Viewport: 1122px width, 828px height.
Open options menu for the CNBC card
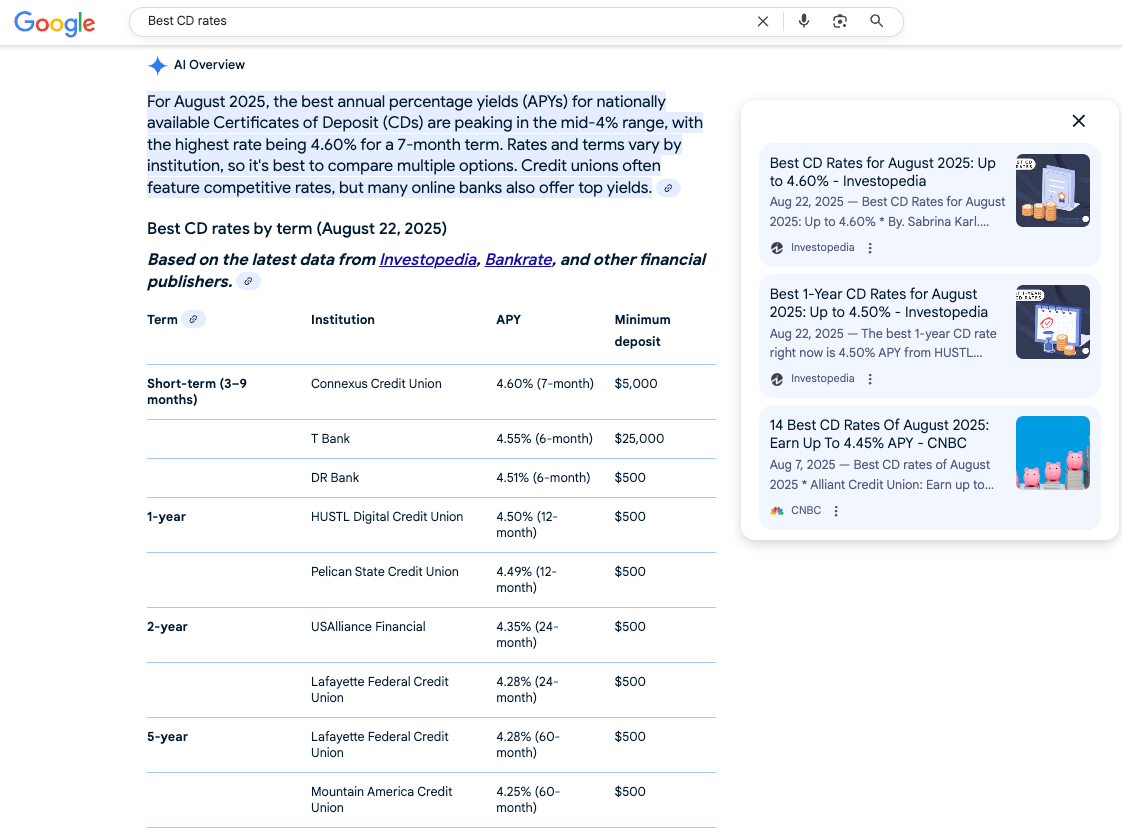point(836,510)
